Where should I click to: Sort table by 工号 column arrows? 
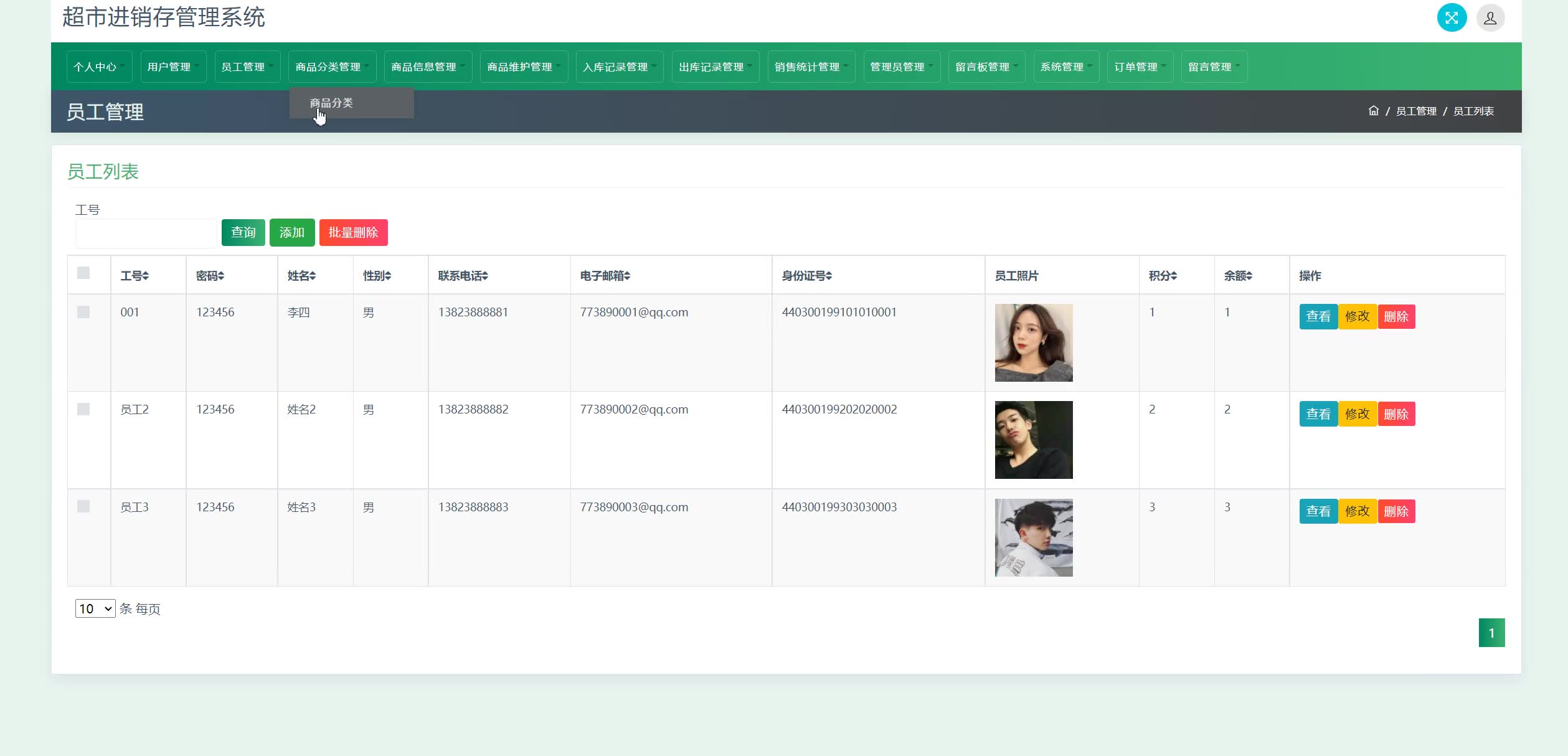tap(145, 276)
